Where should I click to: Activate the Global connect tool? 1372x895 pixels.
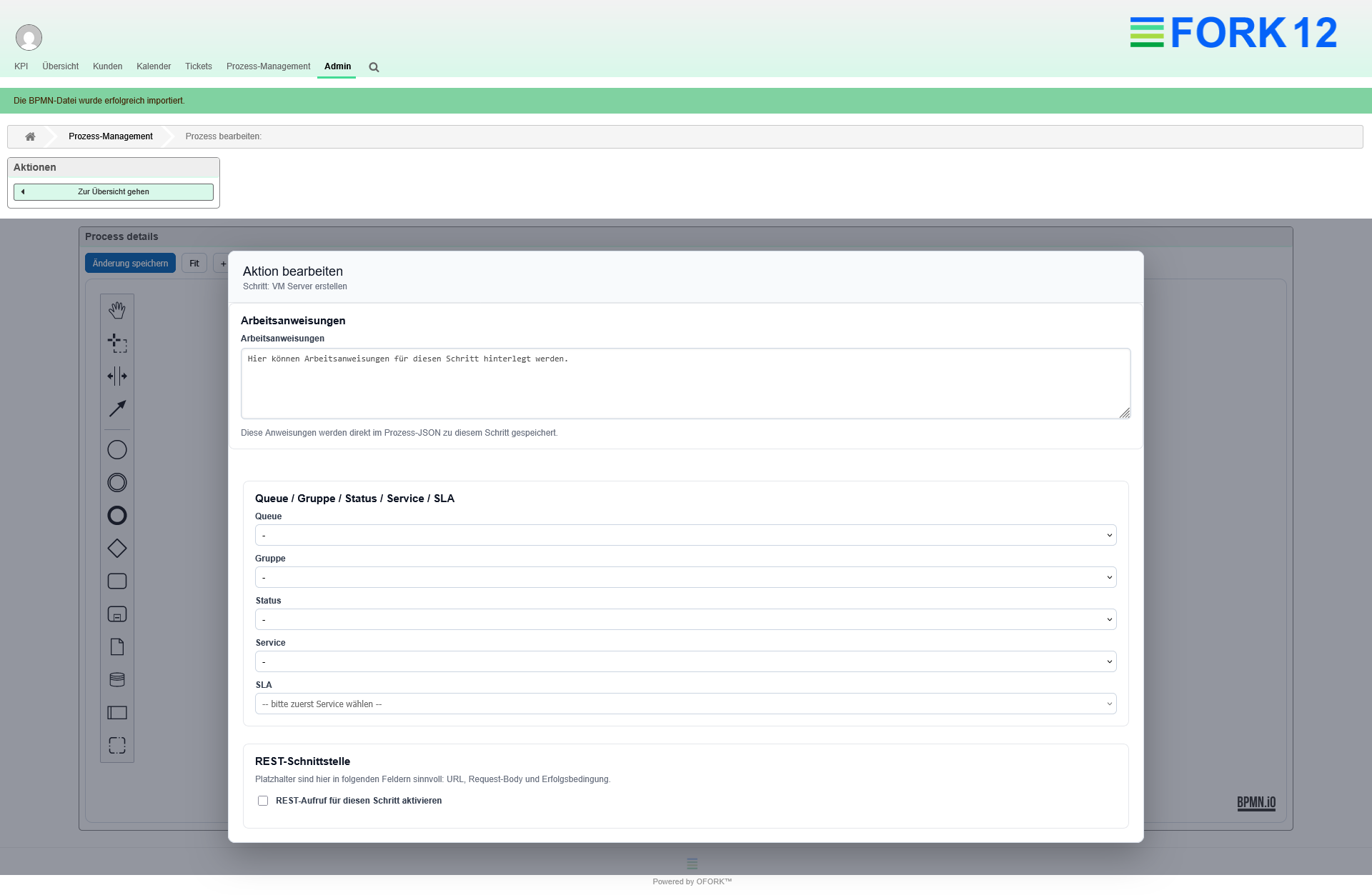[116, 408]
